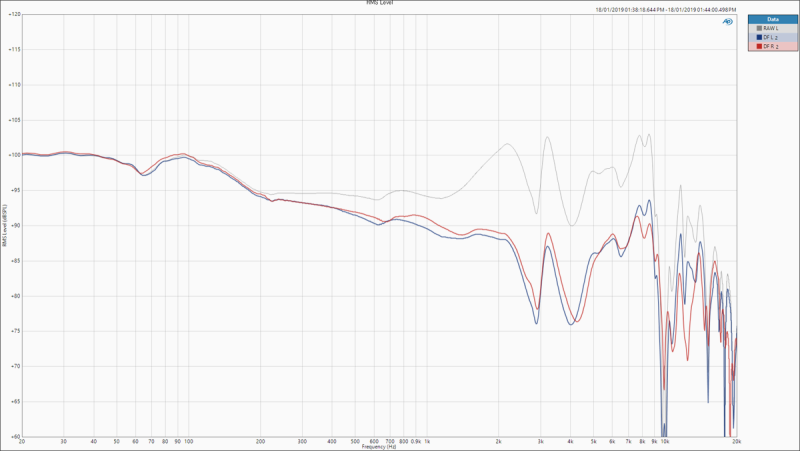The image size is (800, 451).
Task: Select the DF L legend row
Action: point(772,37)
